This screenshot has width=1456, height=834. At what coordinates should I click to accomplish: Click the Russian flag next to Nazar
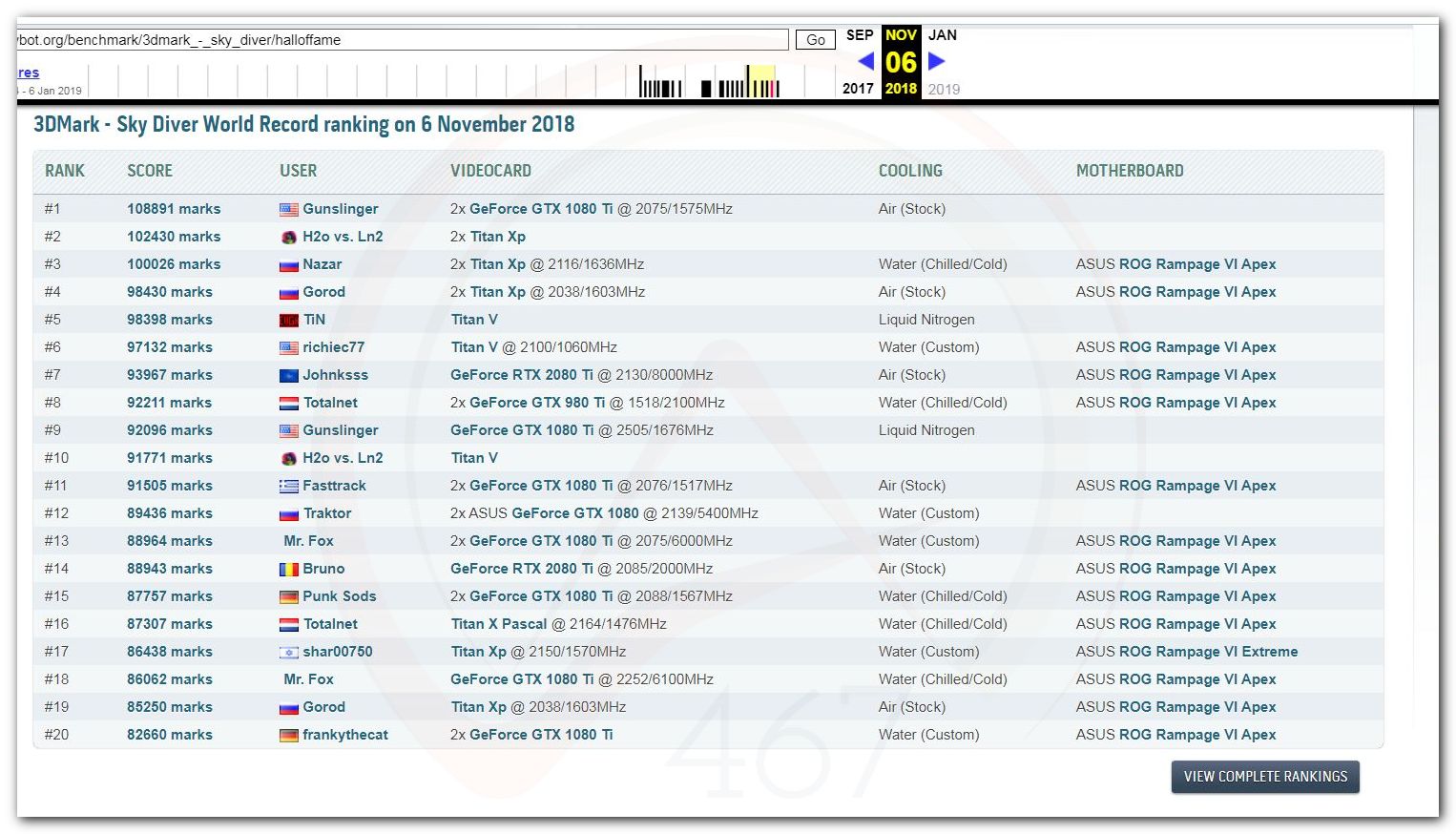pyautogui.click(x=288, y=265)
